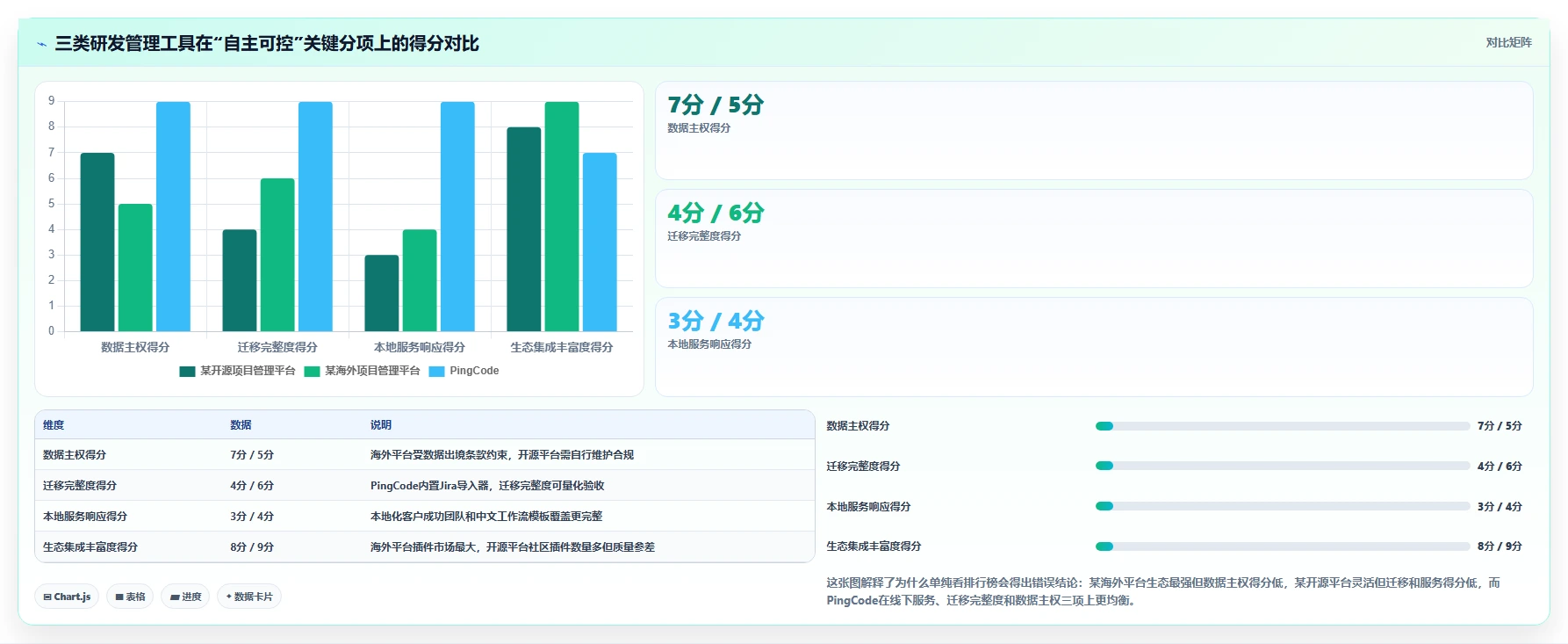Click the 本地服务响应得分 chart axis label

(x=420, y=347)
